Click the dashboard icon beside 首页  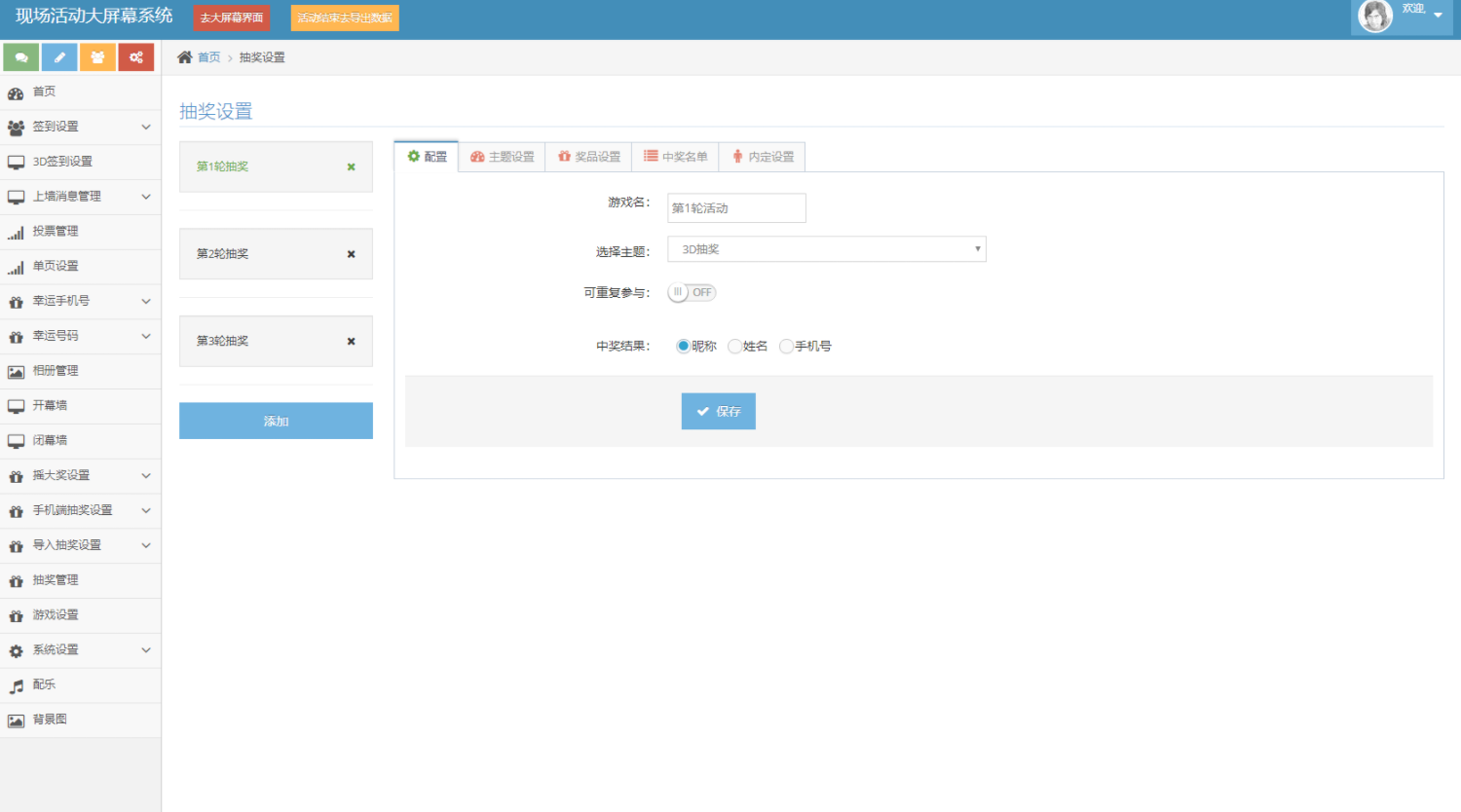[16, 93]
